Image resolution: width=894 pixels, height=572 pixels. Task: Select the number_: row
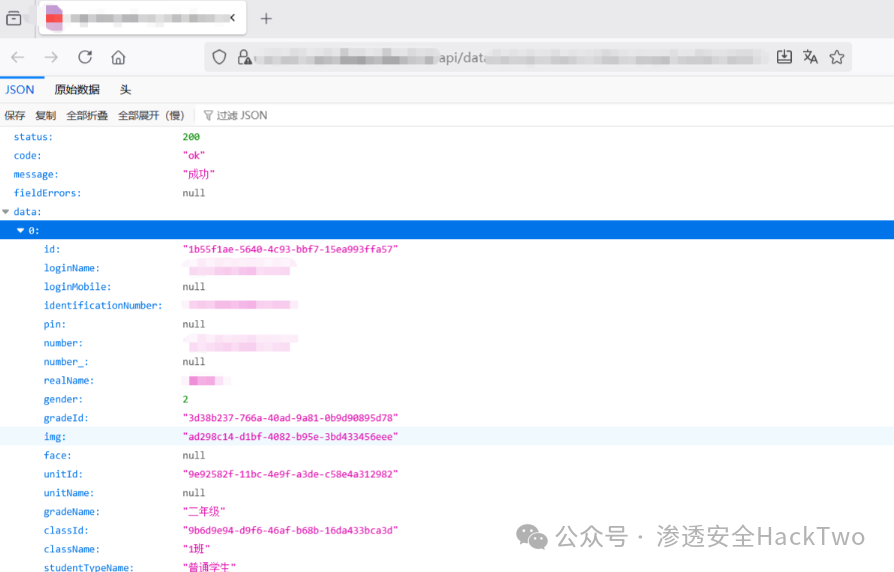coord(447,362)
